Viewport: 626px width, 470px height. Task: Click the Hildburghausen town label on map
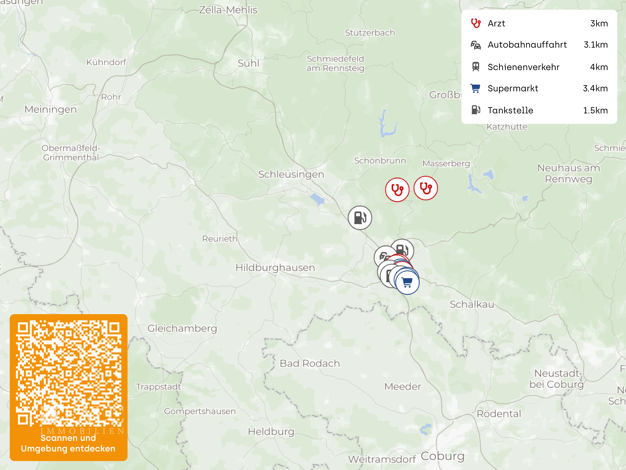tap(275, 268)
